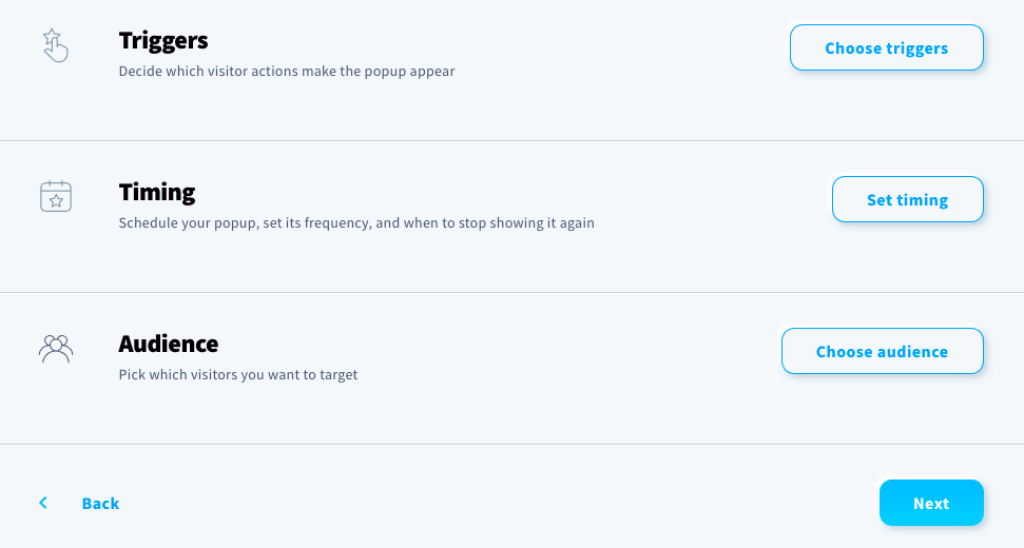This screenshot has height=548, width=1024.
Task: Click the left chevron beside Back
Action: click(43, 503)
